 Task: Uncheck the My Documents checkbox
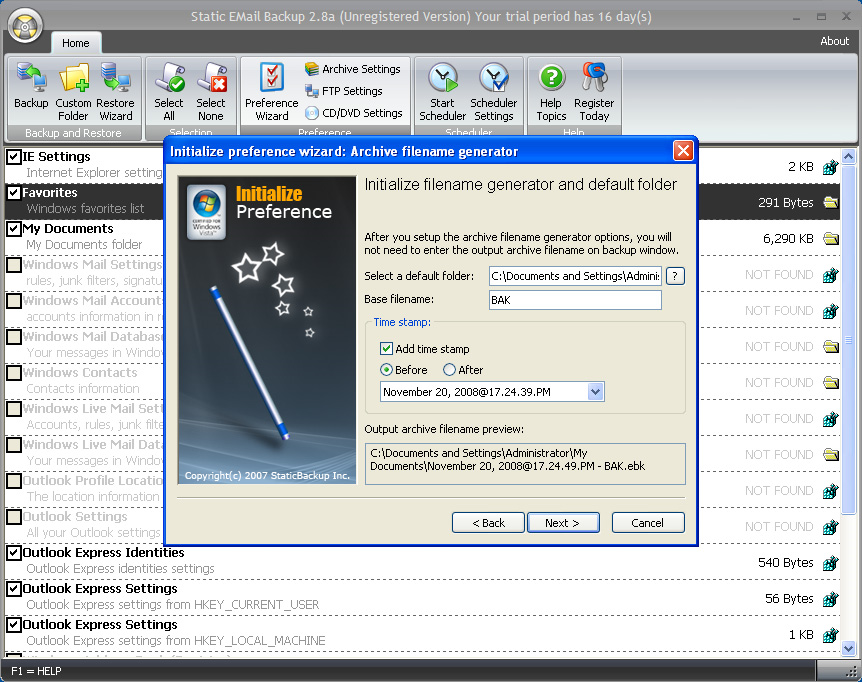(x=14, y=229)
